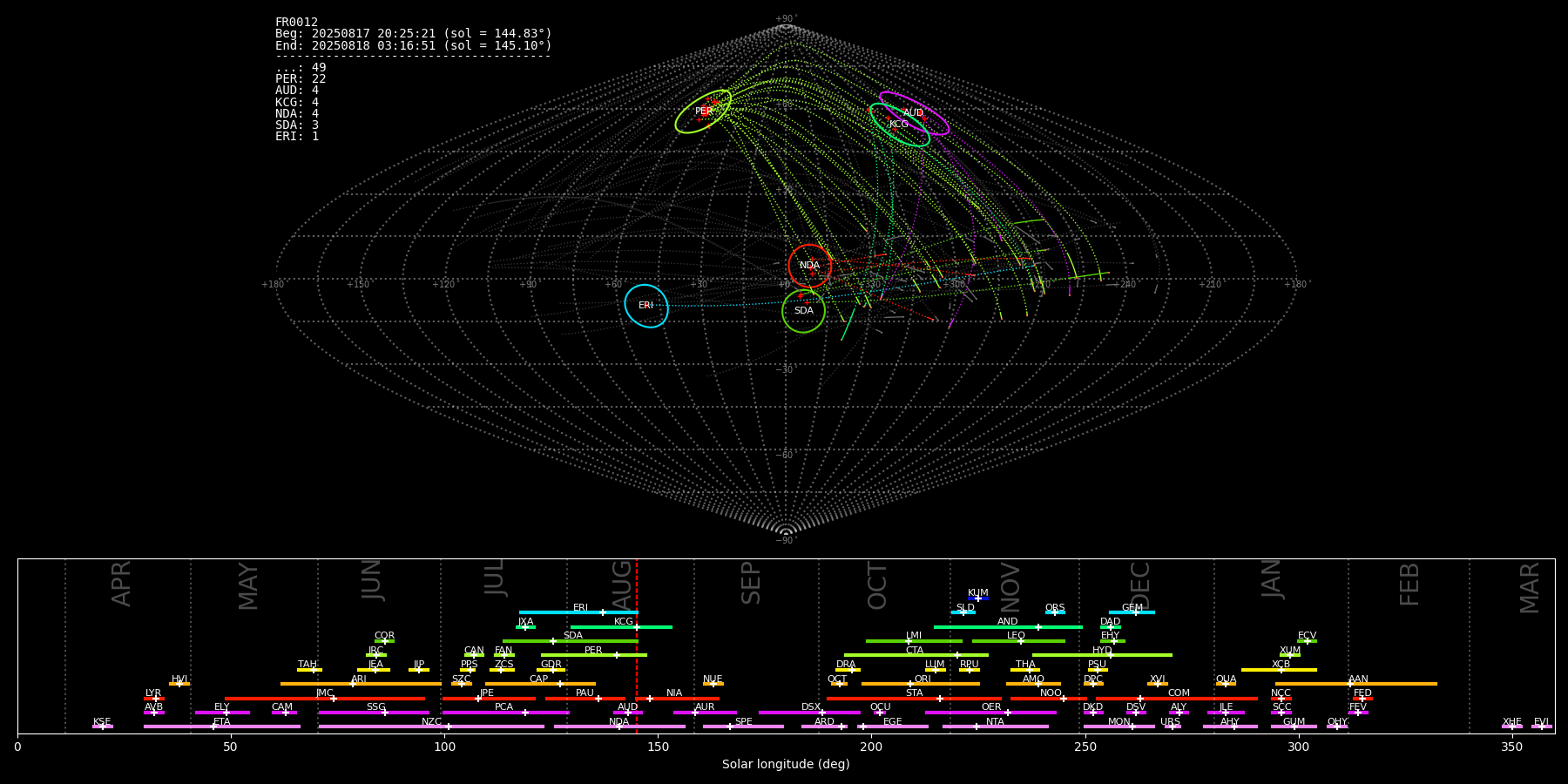Click the FR0012 station code text

click(x=296, y=23)
